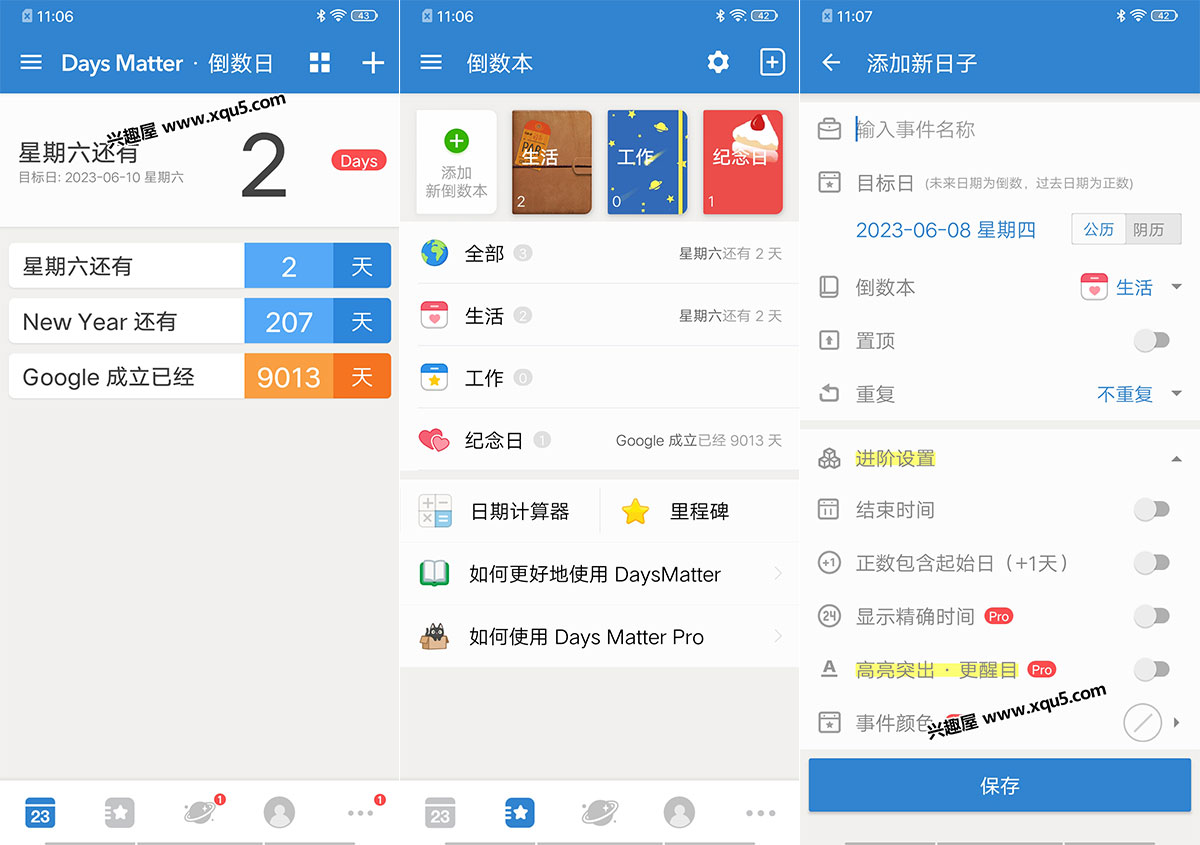
Task: Open hamburger menu on the 倒数本 screen
Action: pos(431,63)
